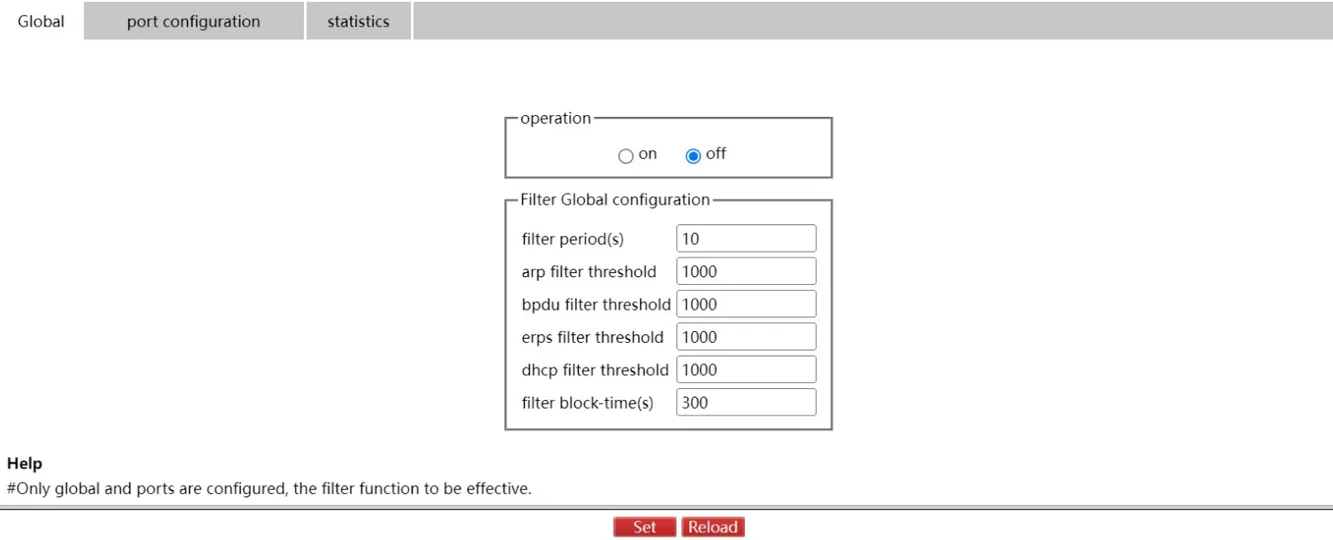Viewport: 1333px width, 540px height.
Task: Click the 'filter block-time(s)' label
Action: tap(587, 403)
